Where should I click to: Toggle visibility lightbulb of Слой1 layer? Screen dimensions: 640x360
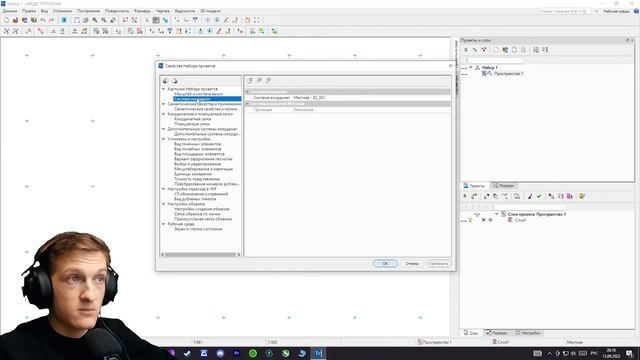coord(470,220)
